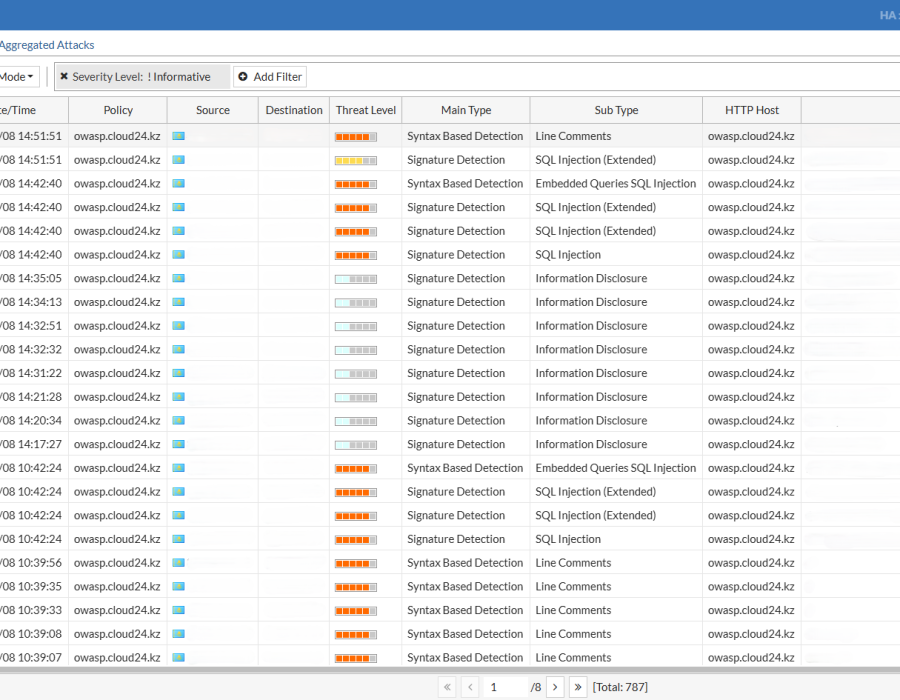The height and width of the screenshot is (700, 900).
Task: Select Embedded Queries SQL Injection at 14:42:40
Action: [x=616, y=184]
